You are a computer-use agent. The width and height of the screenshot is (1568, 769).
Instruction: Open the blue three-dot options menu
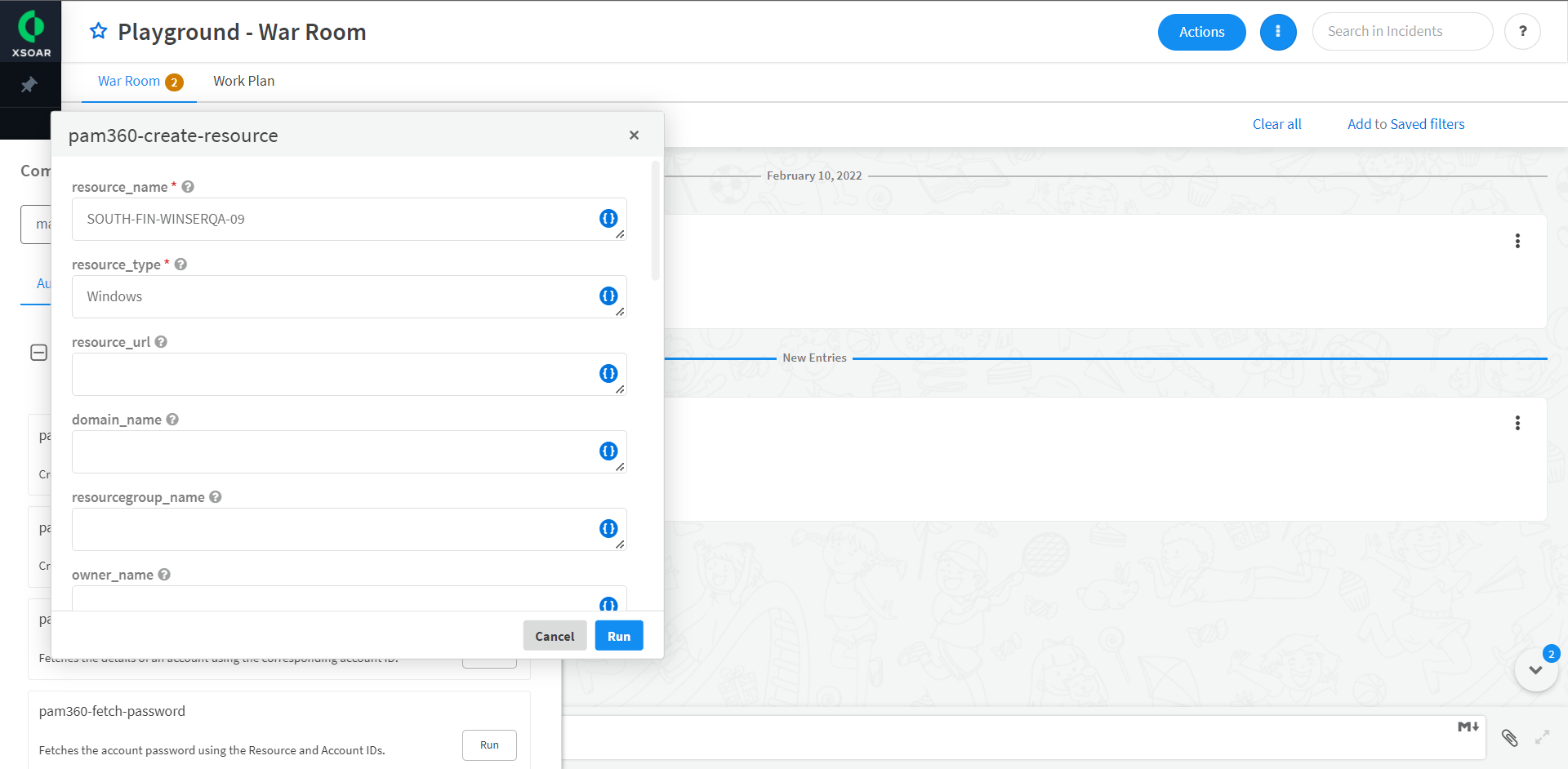[x=1278, y=32]
